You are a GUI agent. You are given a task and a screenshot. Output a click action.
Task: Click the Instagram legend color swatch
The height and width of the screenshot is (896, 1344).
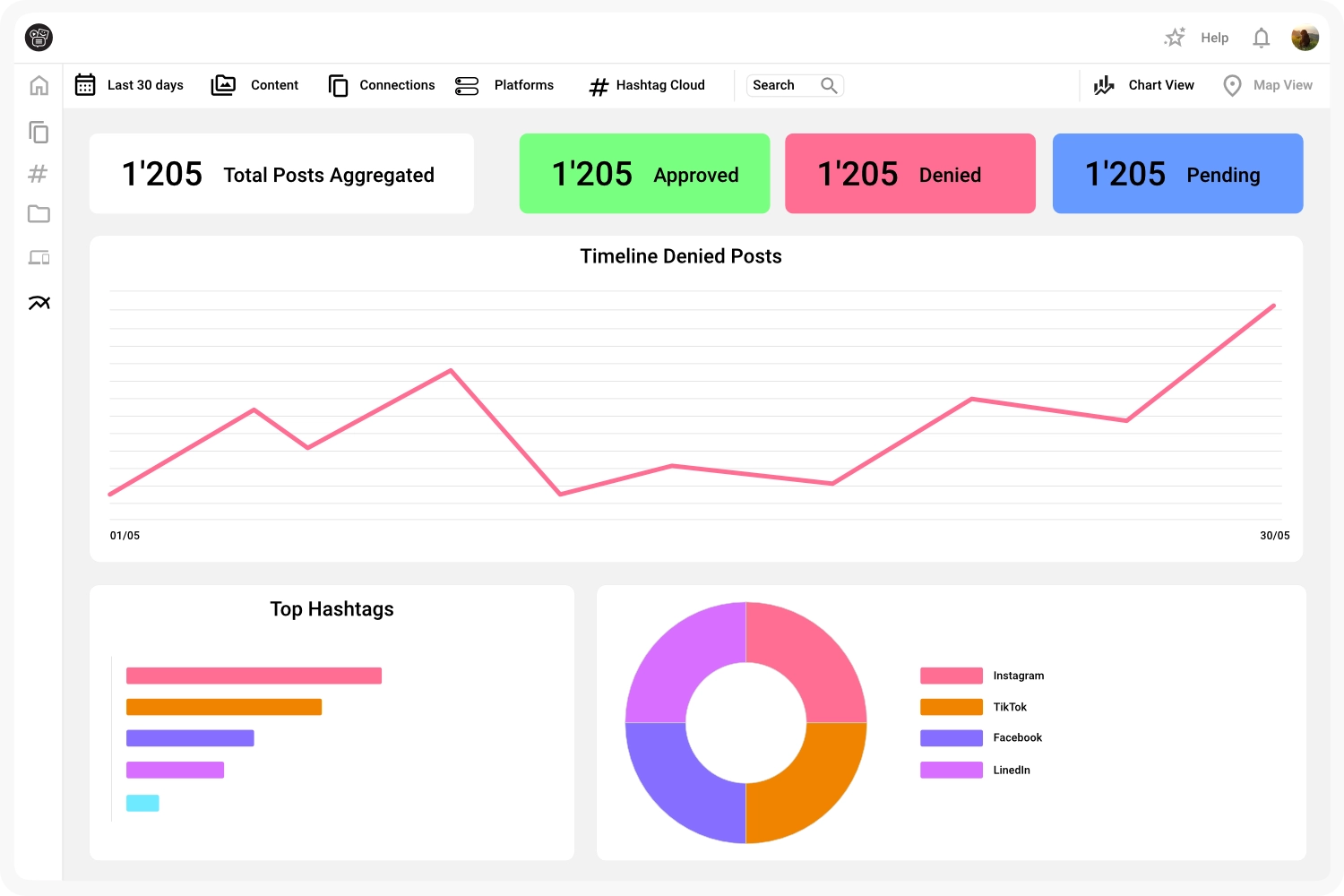[x=951, y=676]
